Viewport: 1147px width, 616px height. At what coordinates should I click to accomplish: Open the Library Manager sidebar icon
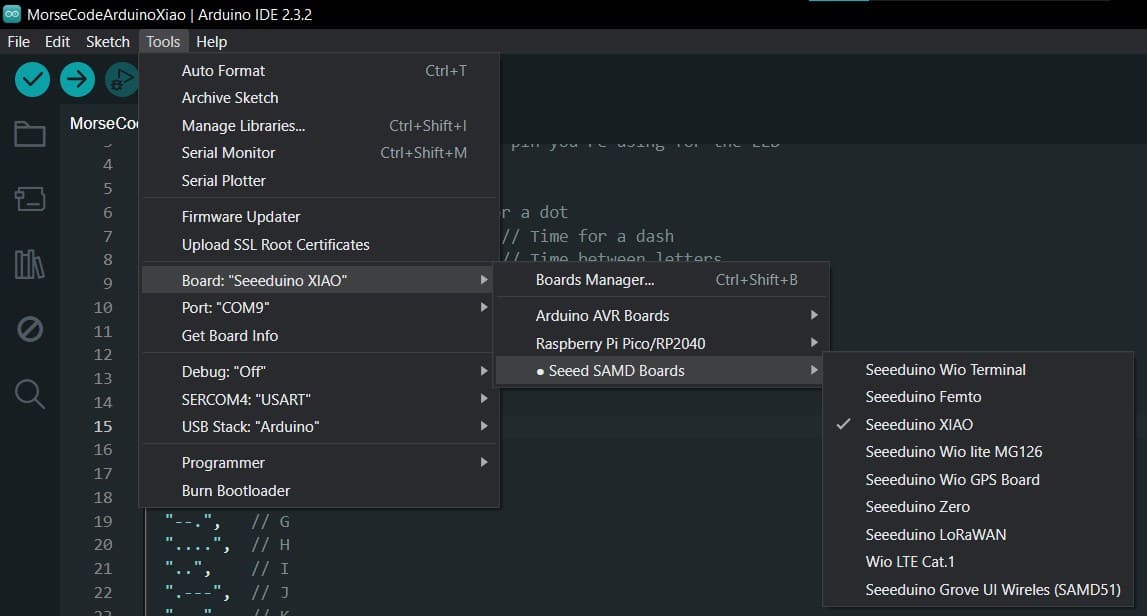[30, 264]
